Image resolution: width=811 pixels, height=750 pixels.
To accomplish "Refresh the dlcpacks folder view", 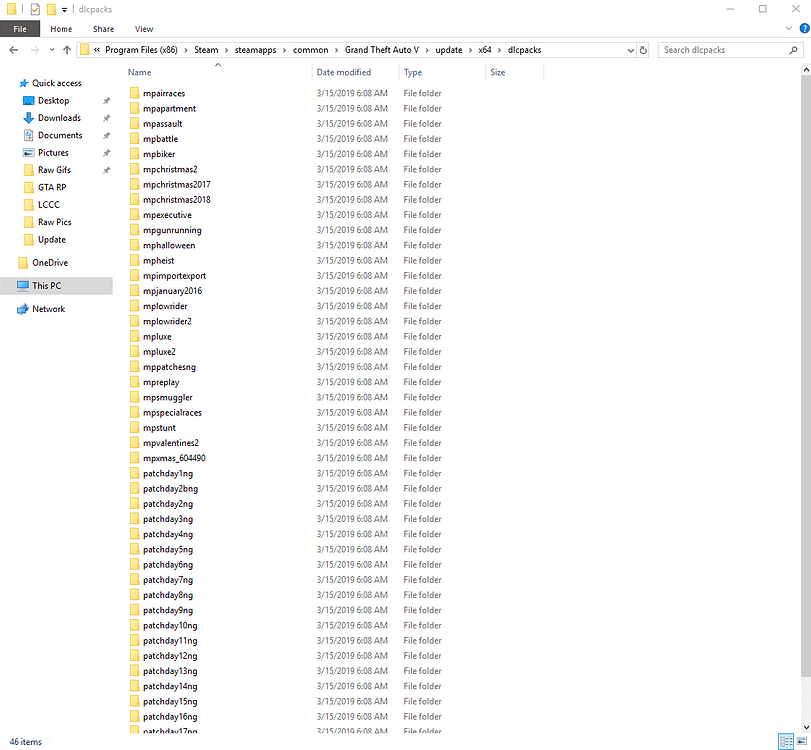I will [x=643, y=50].
